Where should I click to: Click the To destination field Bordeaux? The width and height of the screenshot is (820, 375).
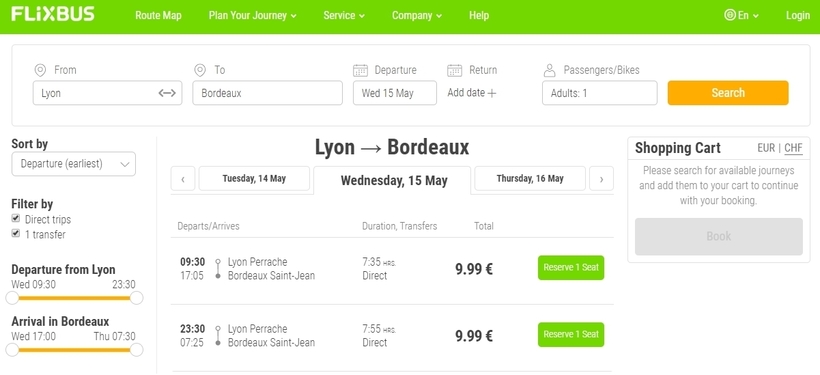tap(267, 93)
